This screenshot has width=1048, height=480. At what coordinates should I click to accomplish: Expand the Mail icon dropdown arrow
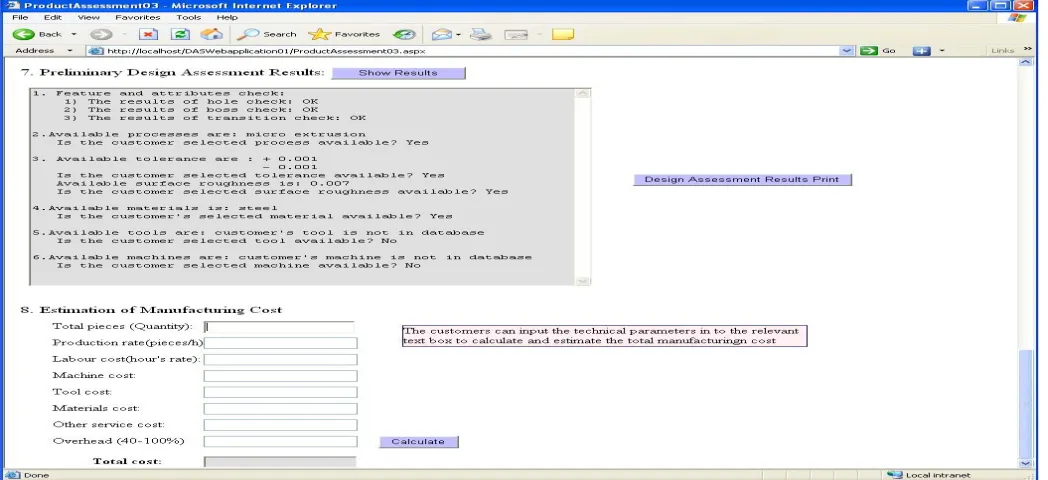click(458, 35)
